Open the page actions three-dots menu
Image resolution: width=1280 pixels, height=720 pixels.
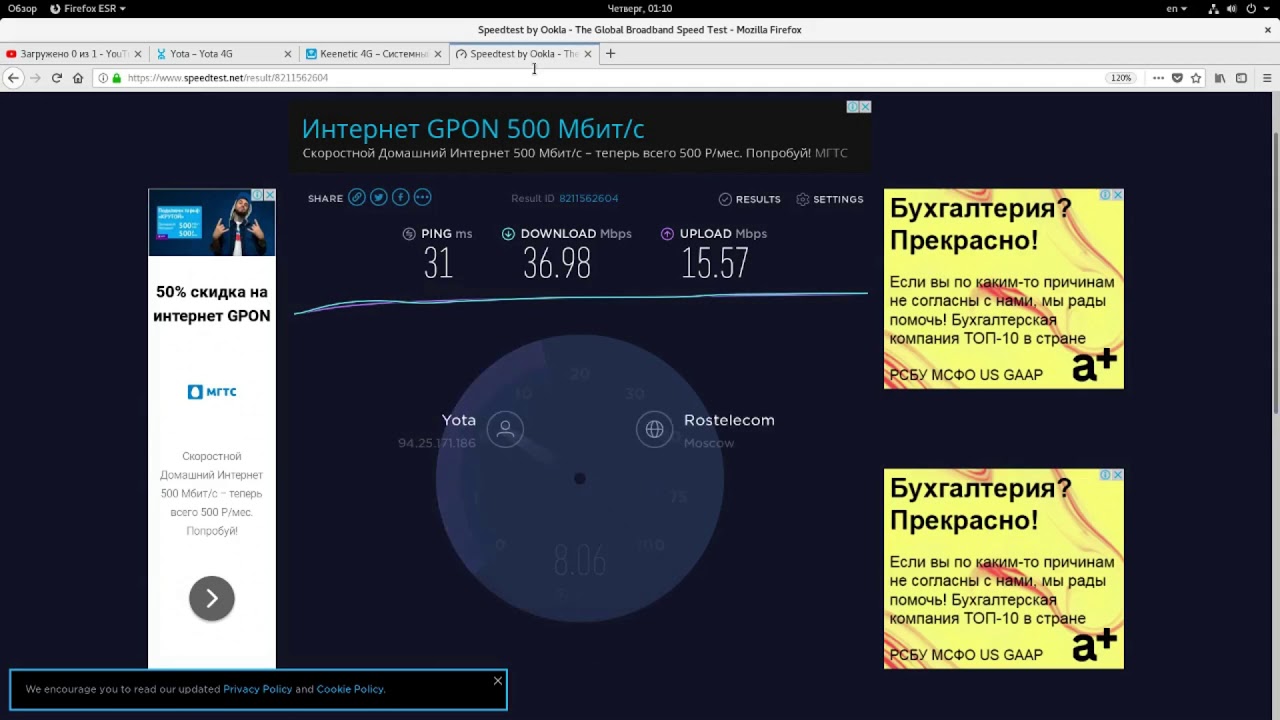pos(1158,77)
